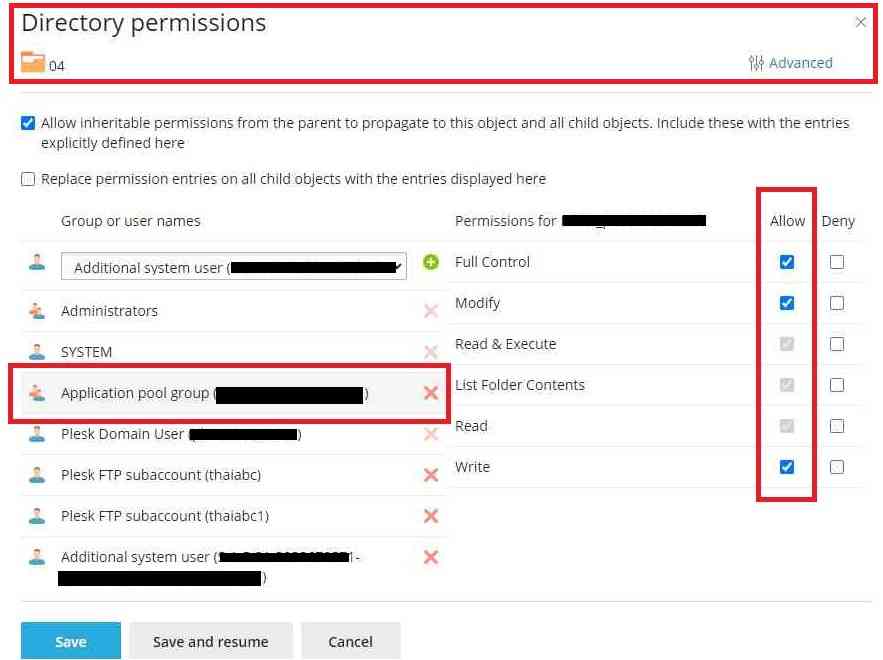Viewport: 883px width, 660px height.
Task: Tick Deny for the Modify permission
Action: click(x=837, y=303)
